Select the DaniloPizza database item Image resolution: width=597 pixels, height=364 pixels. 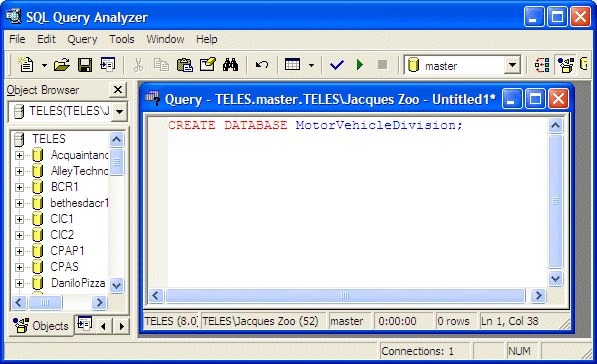[x=78, y=283]
